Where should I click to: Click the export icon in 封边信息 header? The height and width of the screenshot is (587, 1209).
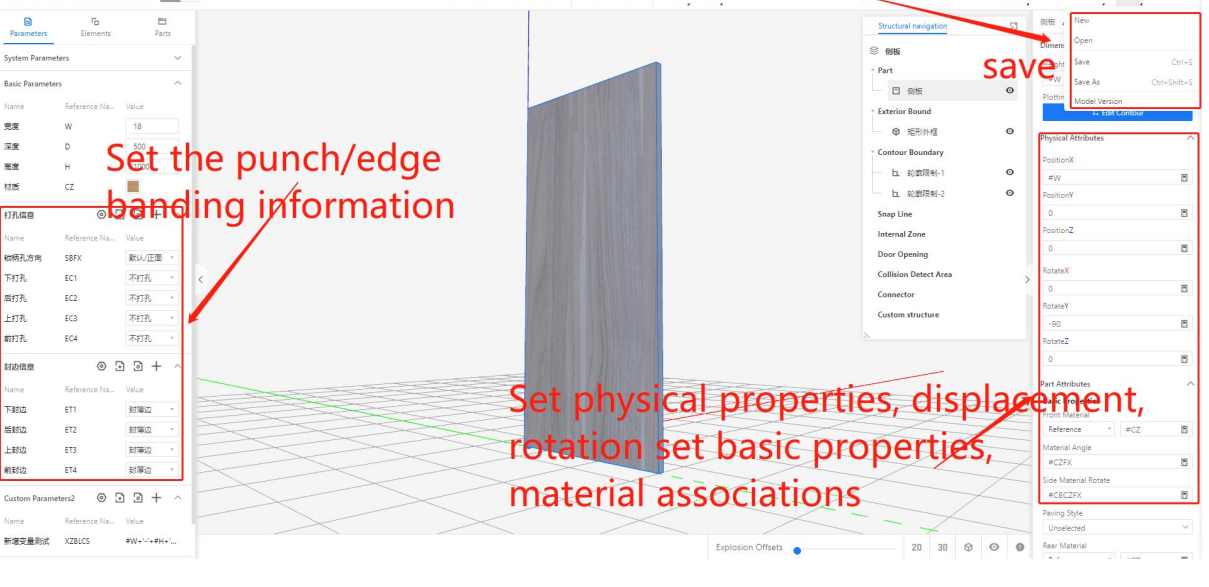(138, 367)
